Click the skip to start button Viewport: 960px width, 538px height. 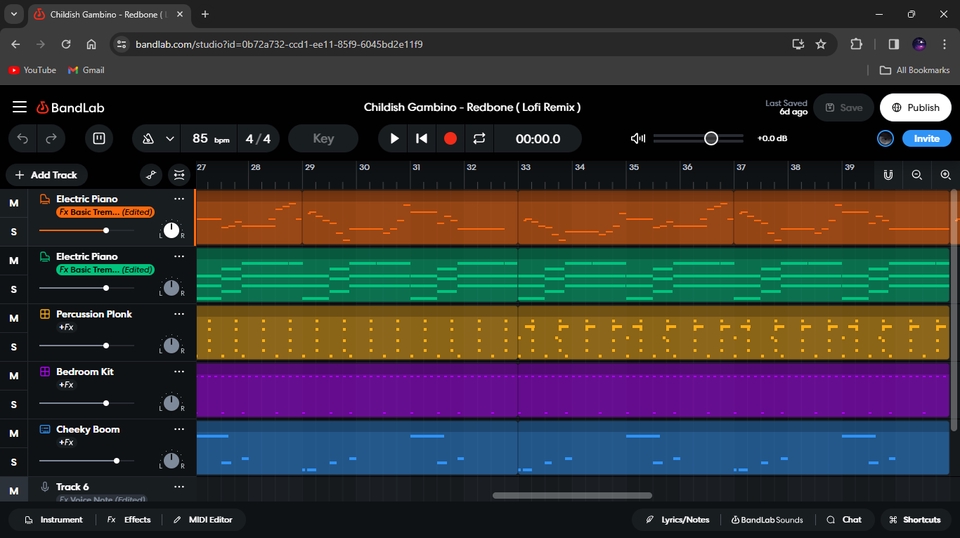[422, 138]
